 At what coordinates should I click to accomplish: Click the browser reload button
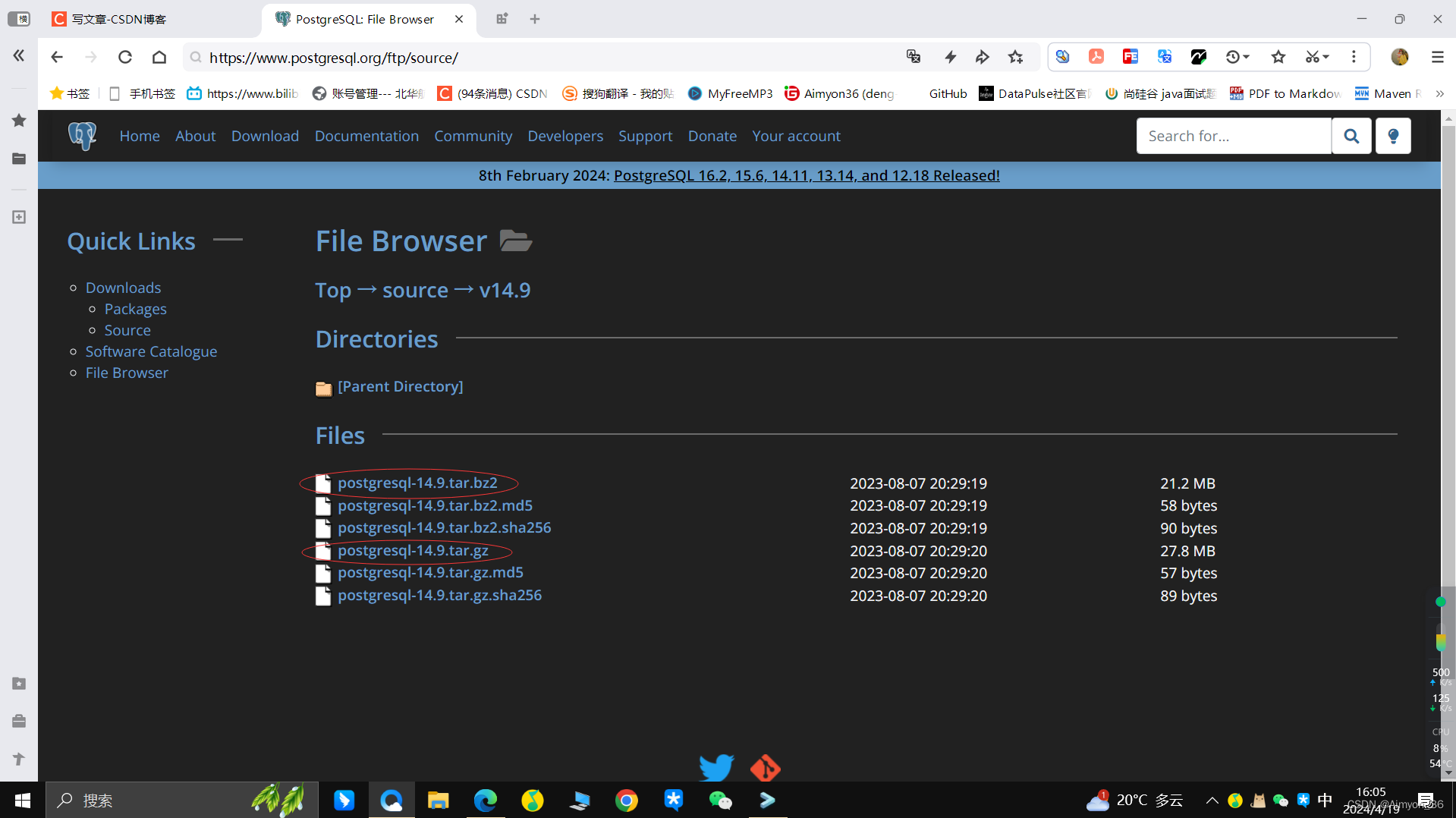click(x=125, y=57)
